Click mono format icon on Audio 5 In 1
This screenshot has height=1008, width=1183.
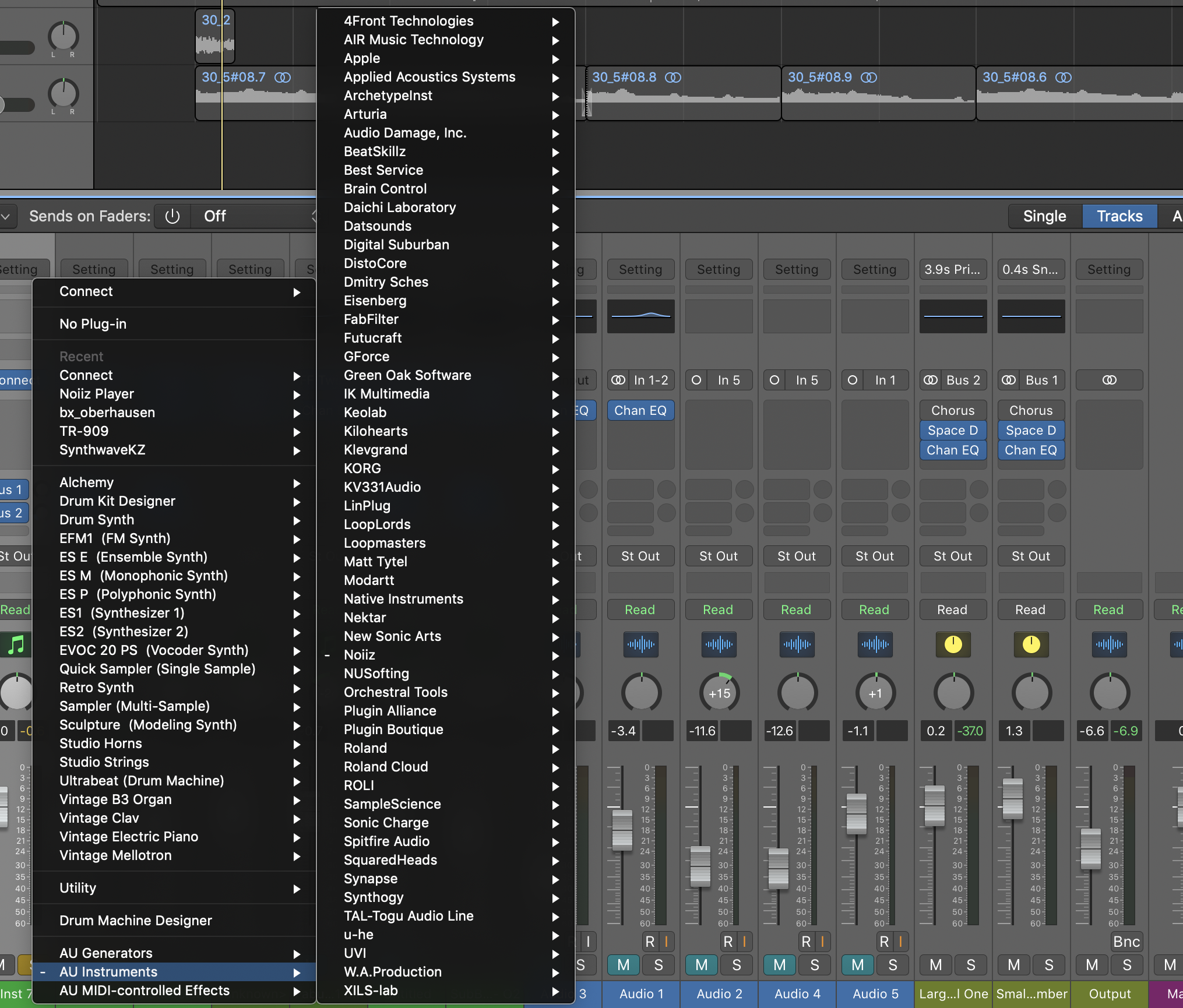click(x=852, y=380)
